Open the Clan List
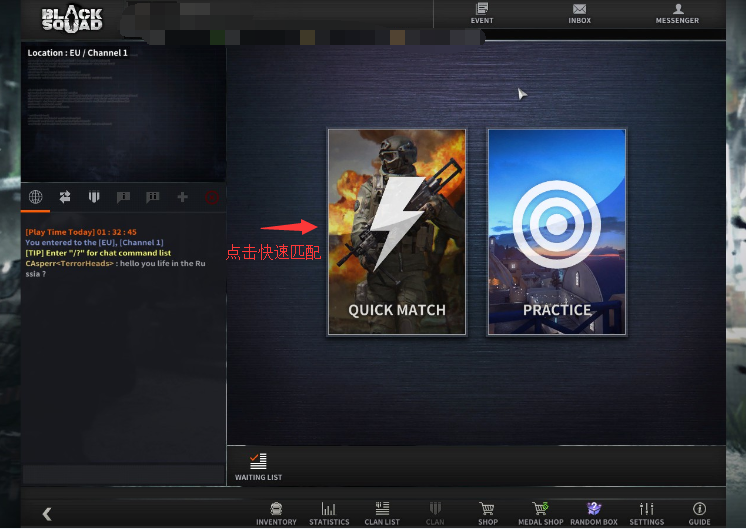This screenshot has height=529, width=746. pyautogui.click(x=382, y=514)
